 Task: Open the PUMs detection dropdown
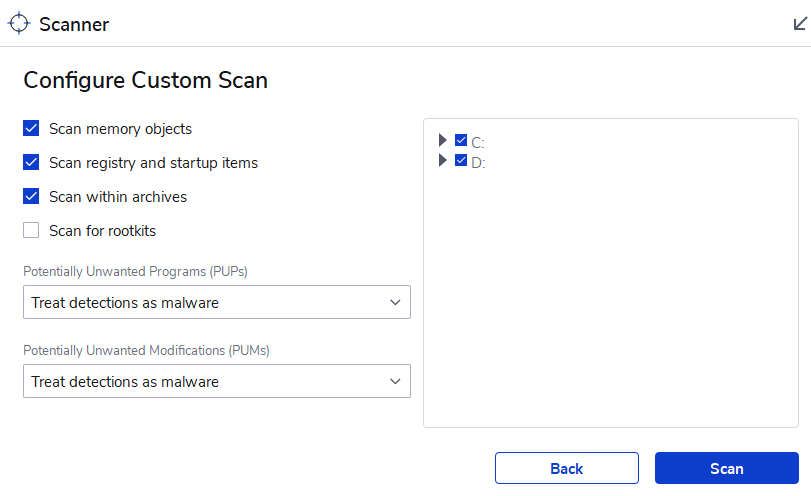point(216,381)
